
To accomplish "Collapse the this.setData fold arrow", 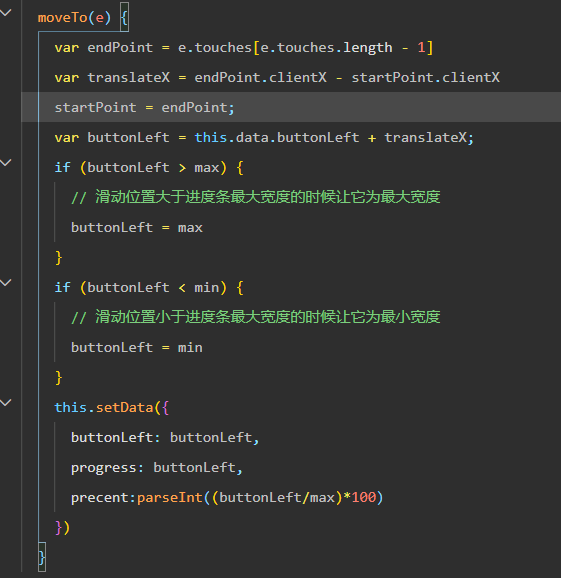I will (6, 403).
